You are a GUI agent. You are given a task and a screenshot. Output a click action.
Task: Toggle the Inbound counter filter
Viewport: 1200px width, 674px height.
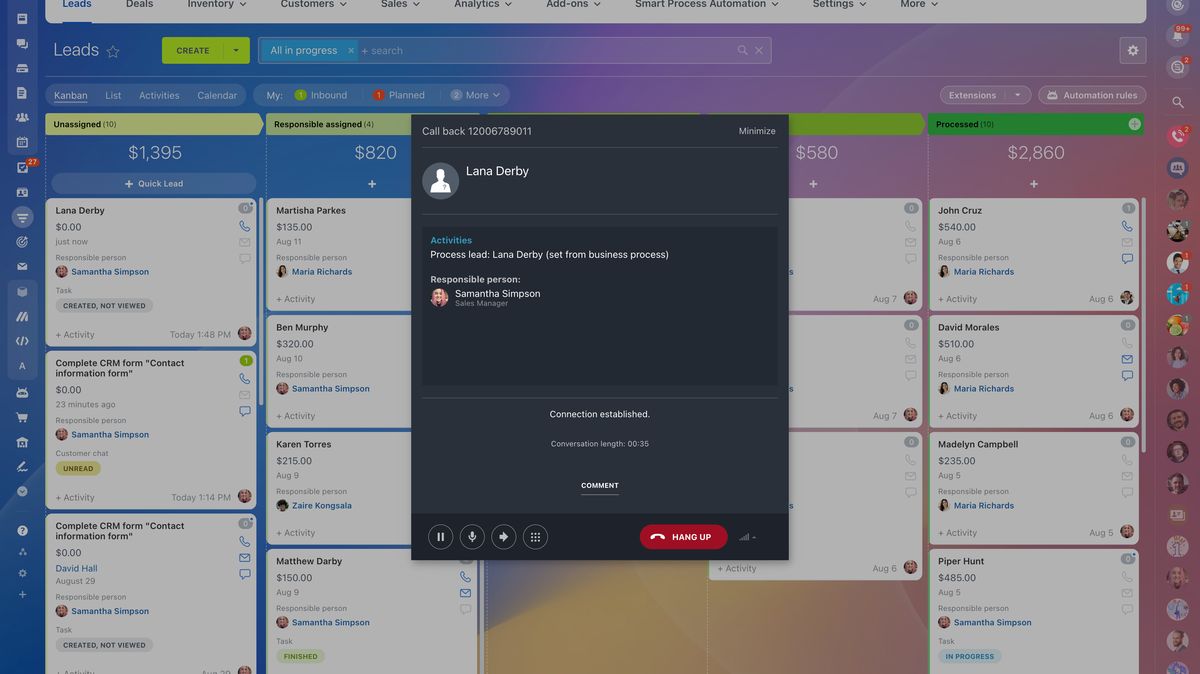(x=320, y=96)
